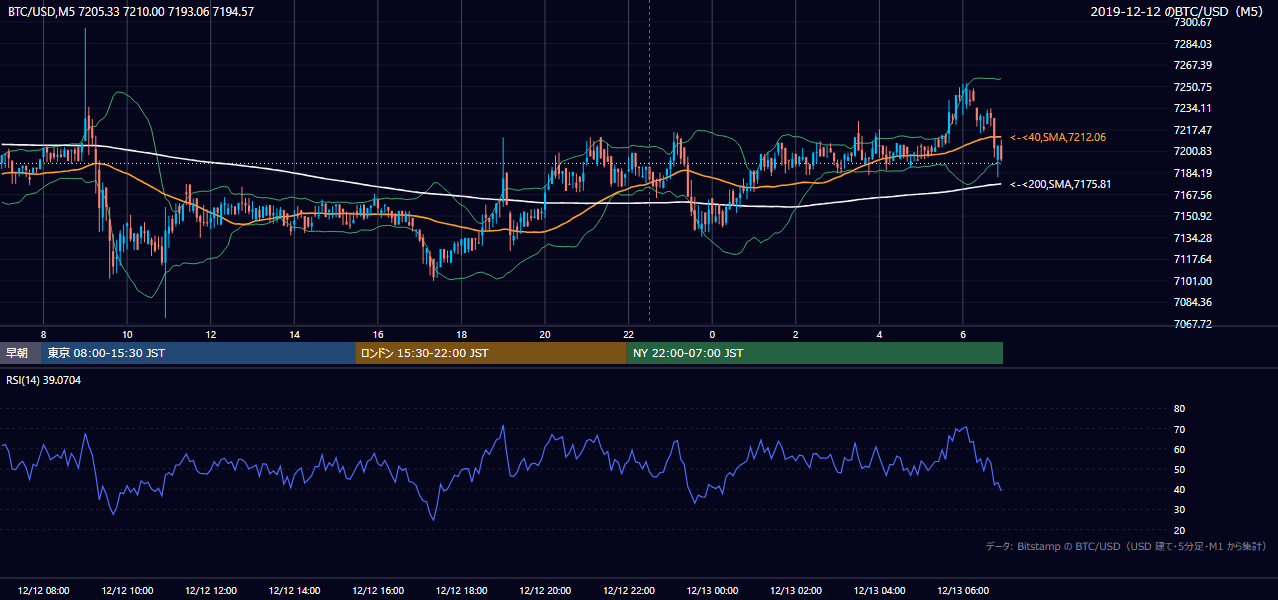Click the 12/13 00:00 date label
Screen dimensions: 1278x600
coord(712,591)
